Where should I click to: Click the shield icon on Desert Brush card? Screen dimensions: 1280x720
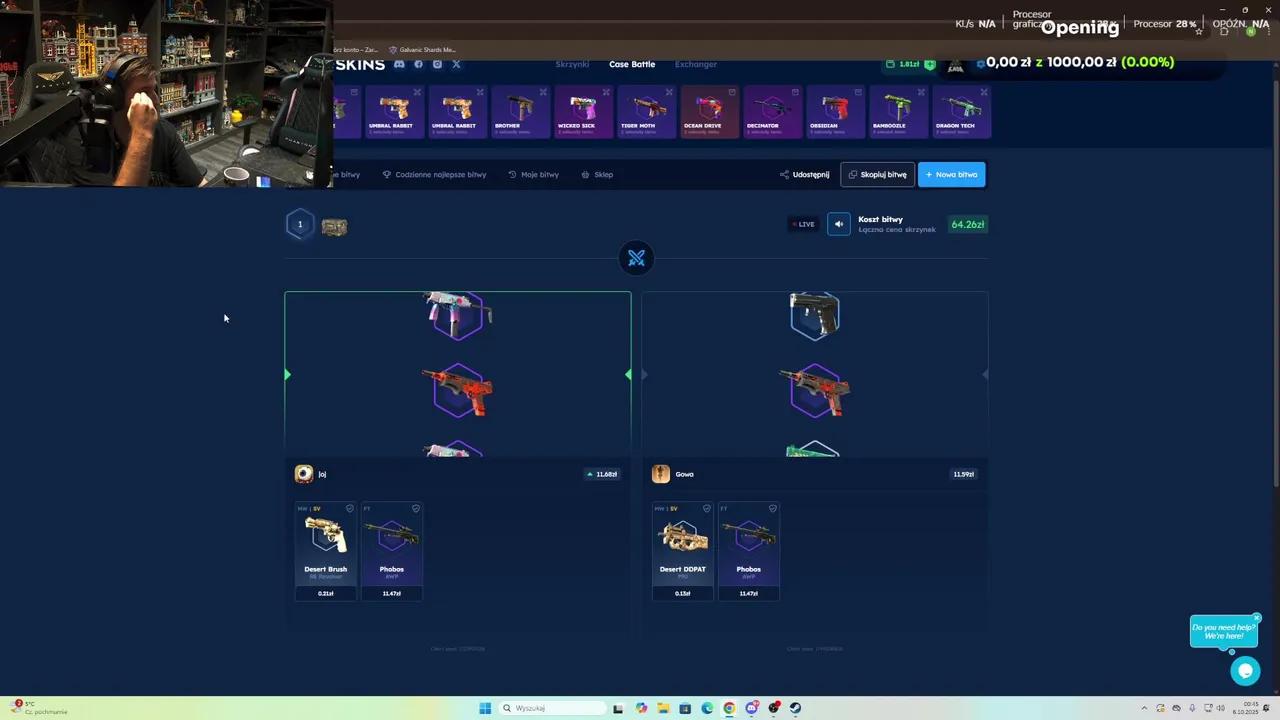pyautogui.click(x=349, y=509)
